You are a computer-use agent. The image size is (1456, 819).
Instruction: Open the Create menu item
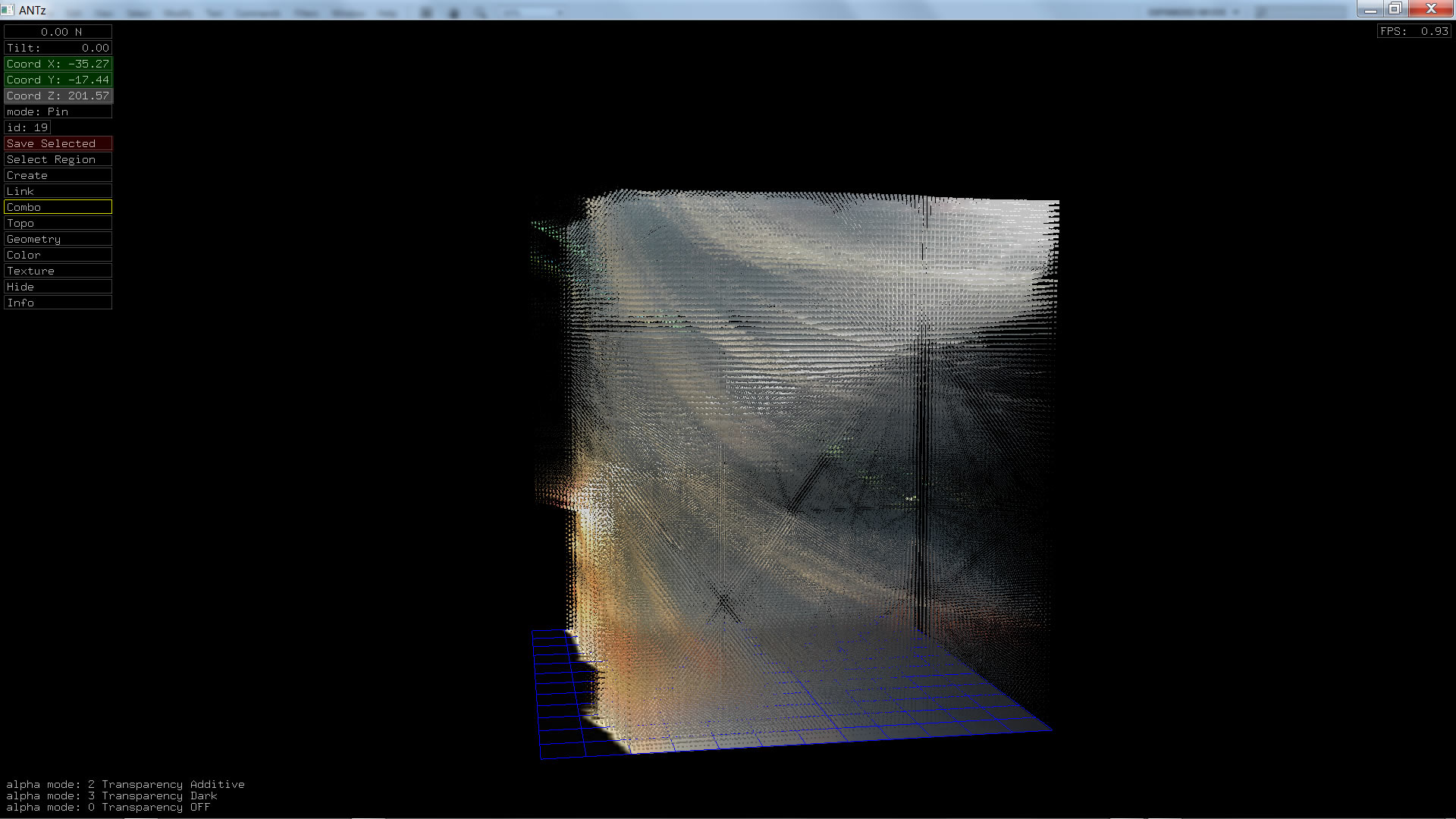coord(58,175)
